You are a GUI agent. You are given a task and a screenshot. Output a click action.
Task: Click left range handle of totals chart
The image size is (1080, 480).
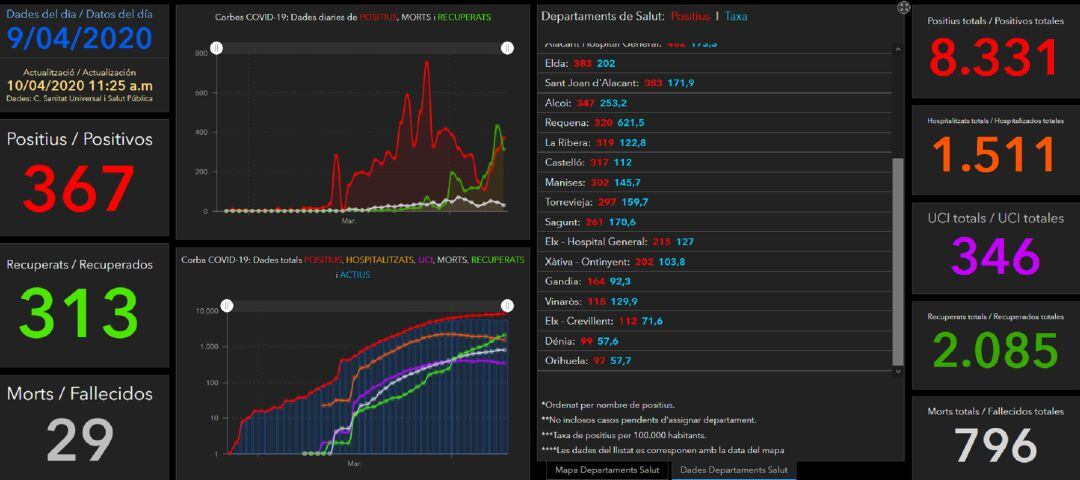(x=227, y=305)
